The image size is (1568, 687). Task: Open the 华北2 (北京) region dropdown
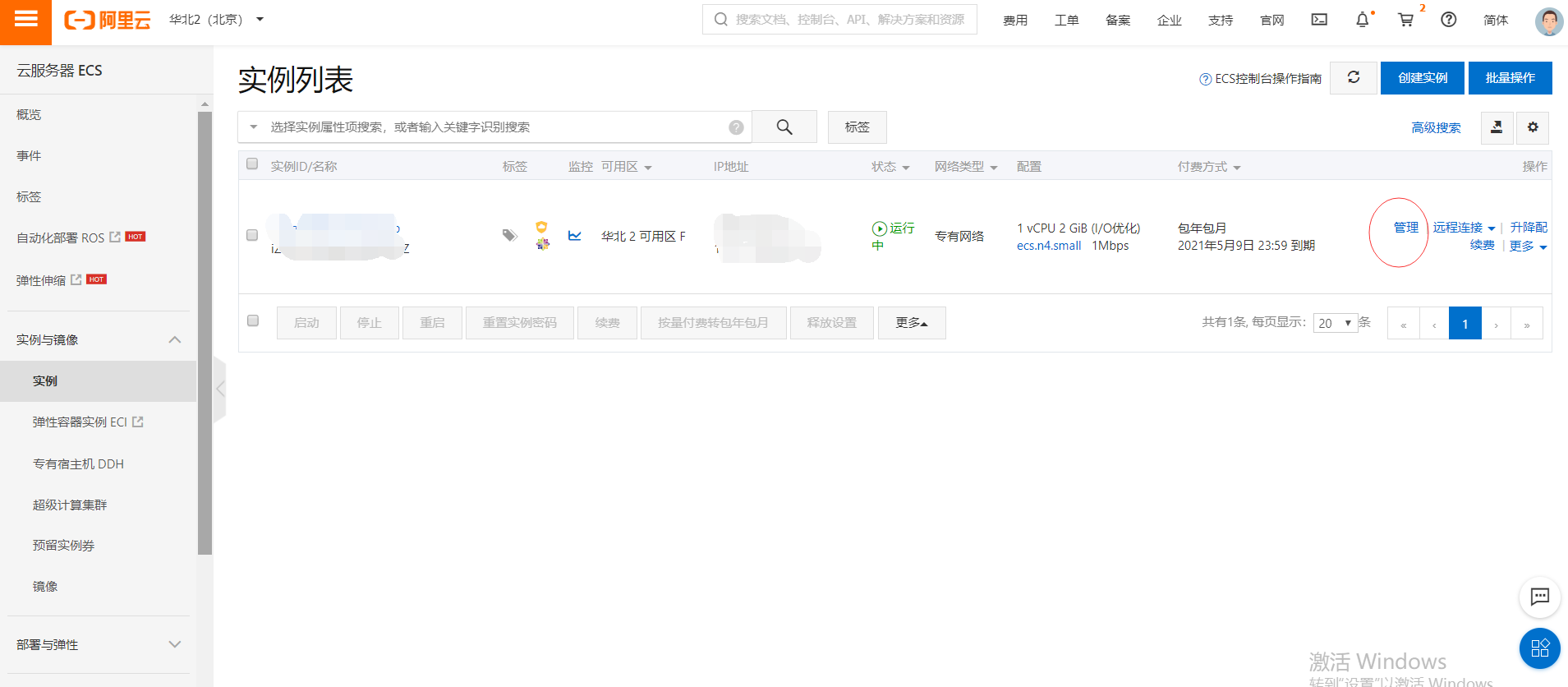tap(216, 20)
